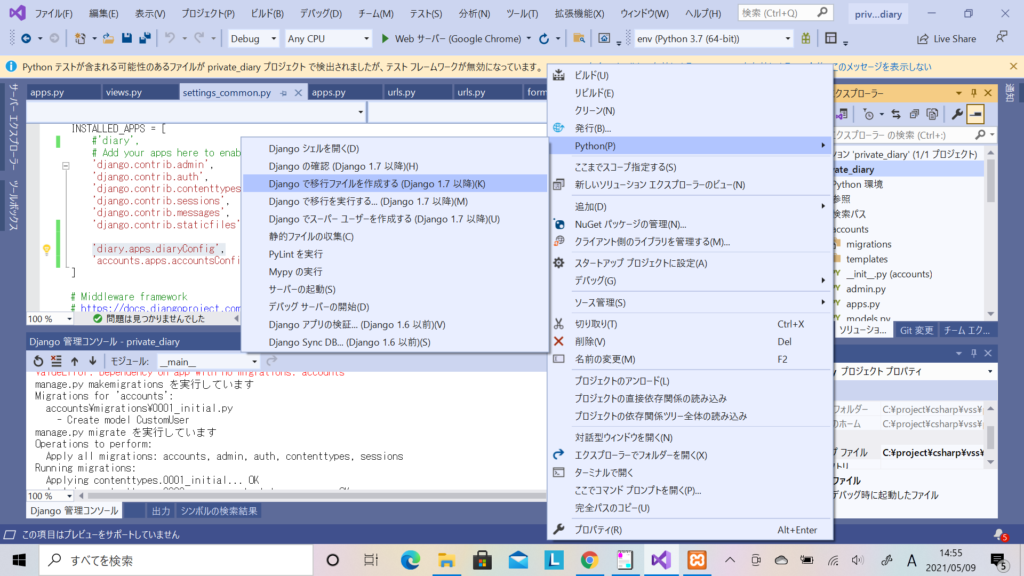Click the Navigate Backward arrow in toolbar

pyautogui.click(x=26, y=39)
